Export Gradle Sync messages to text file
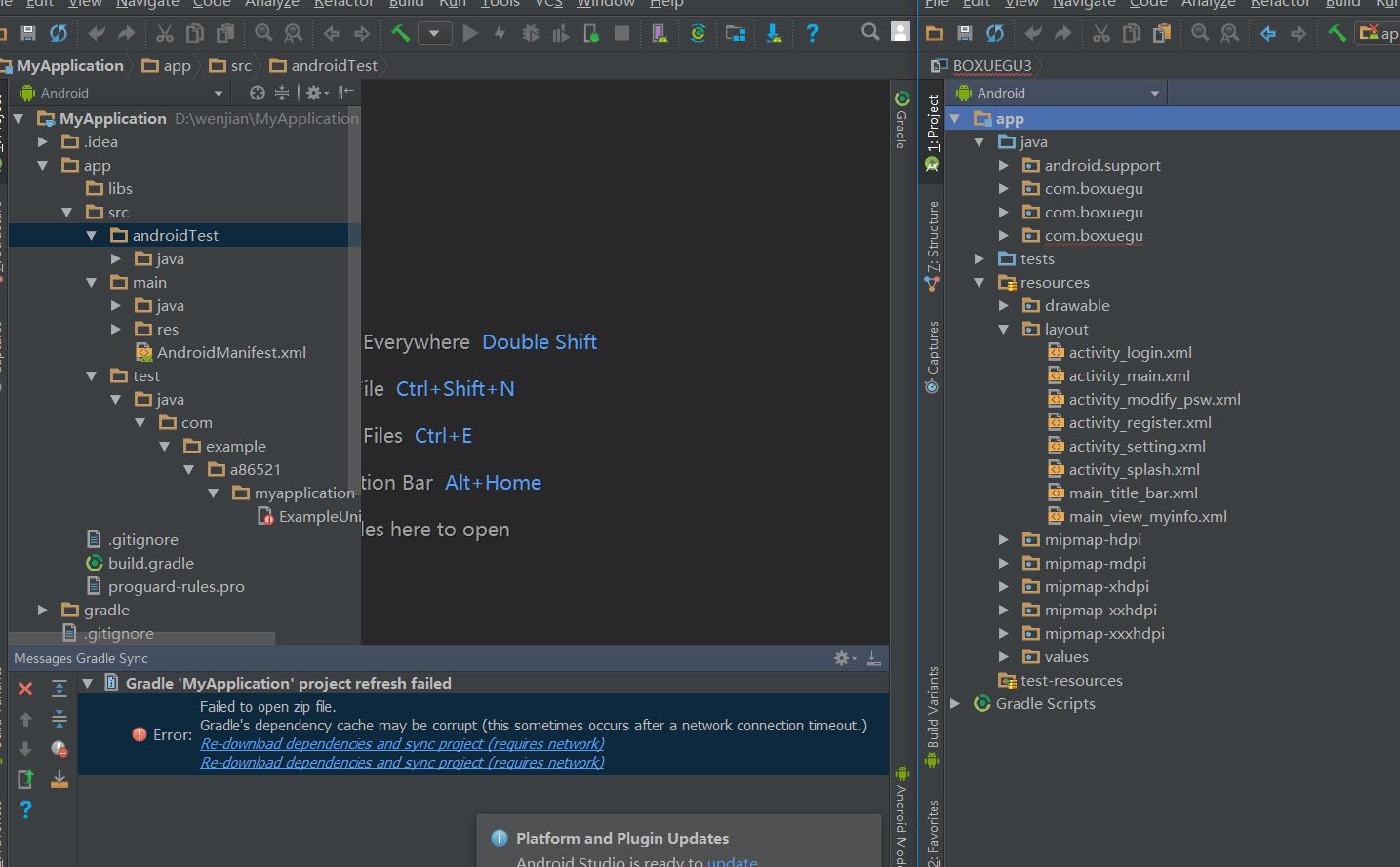The height and width of the screenshot is (867, 1400). [25, 779]
